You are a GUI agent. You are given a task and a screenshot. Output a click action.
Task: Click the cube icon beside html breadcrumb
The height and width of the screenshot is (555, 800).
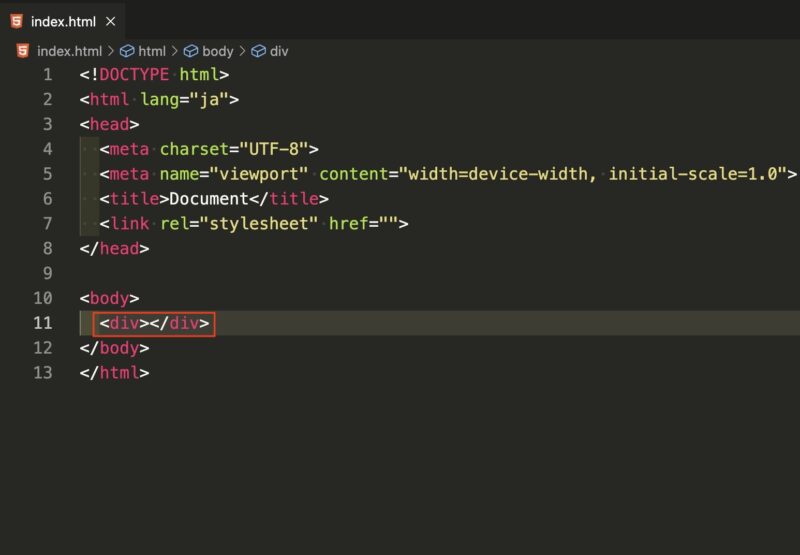[x=127, y=51]
